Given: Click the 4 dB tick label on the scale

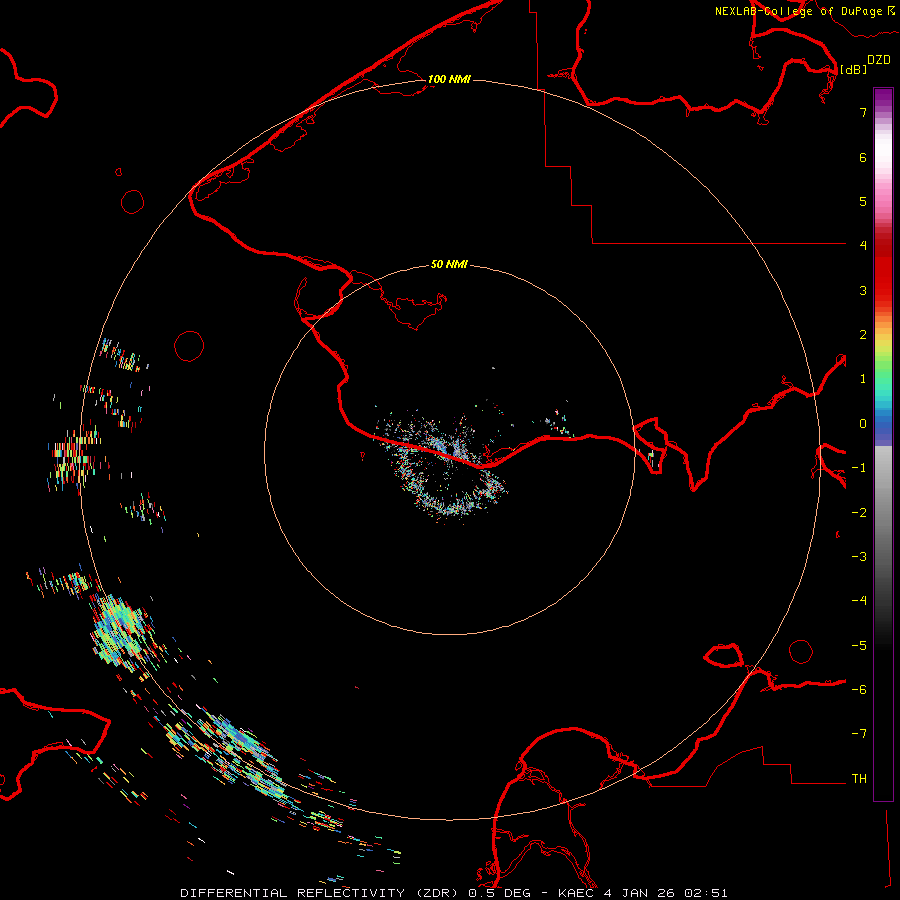Looking at the screenshot, I should [862, 245].
